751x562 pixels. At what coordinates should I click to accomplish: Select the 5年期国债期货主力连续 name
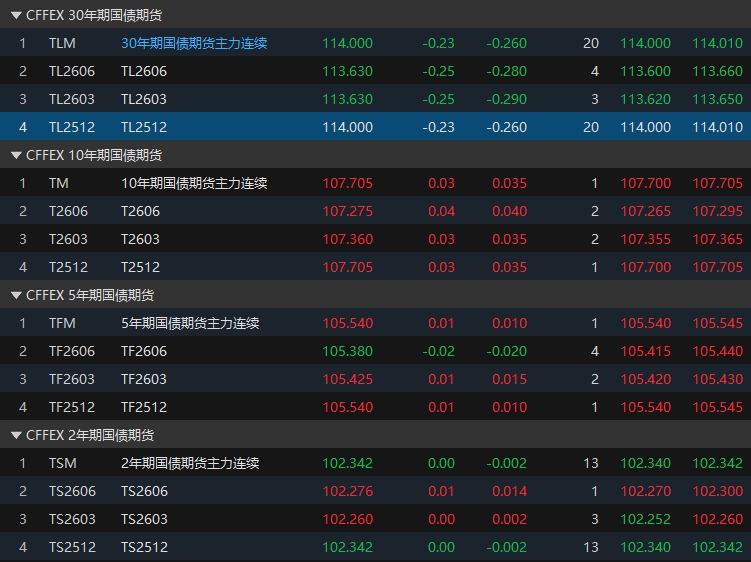tap(190, 323)
